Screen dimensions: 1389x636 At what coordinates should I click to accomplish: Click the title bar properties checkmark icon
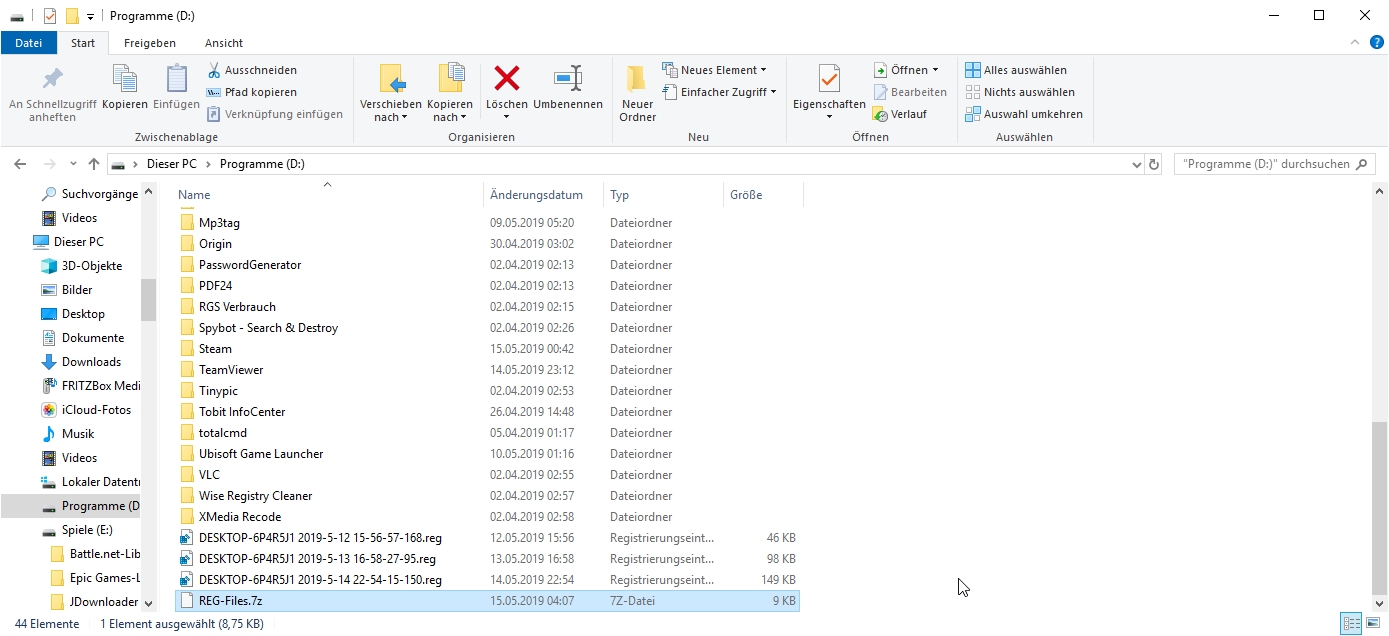click(50, 16)
